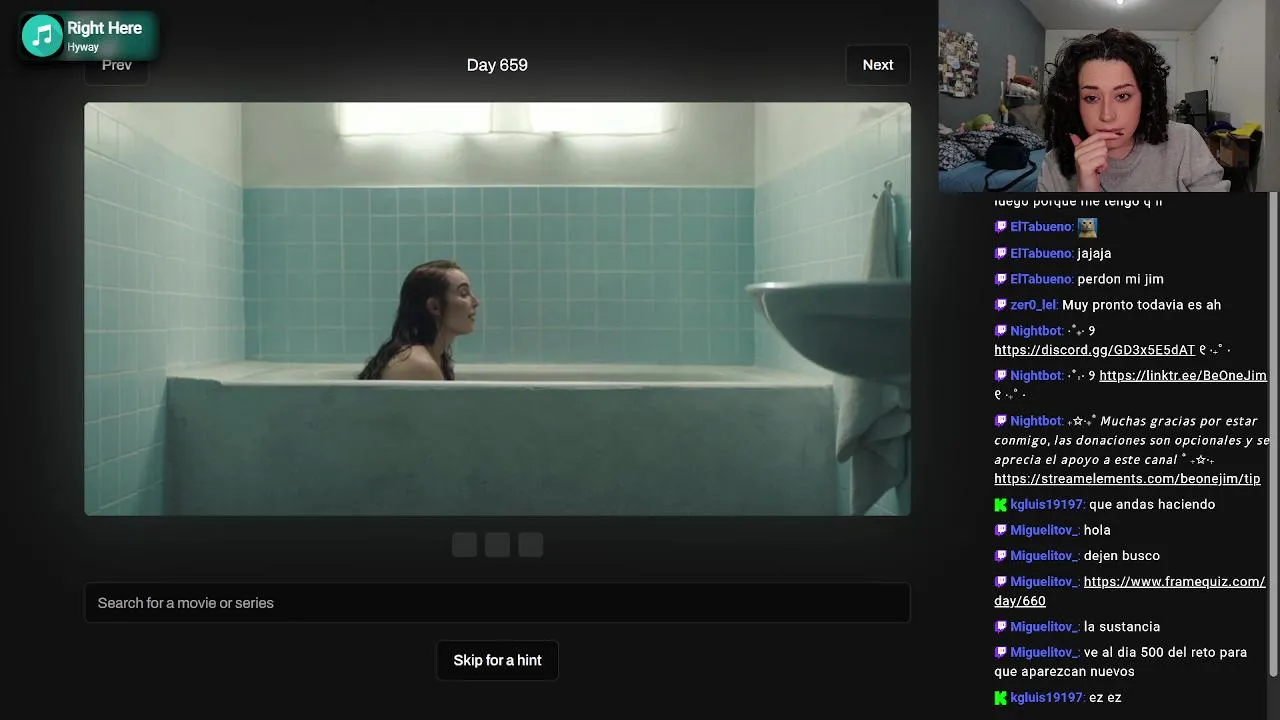1280x720 pixels.
Task: Open the framequiz.com/day/660 link from Miguelitov_
Action: click(x=1130, y=591)
